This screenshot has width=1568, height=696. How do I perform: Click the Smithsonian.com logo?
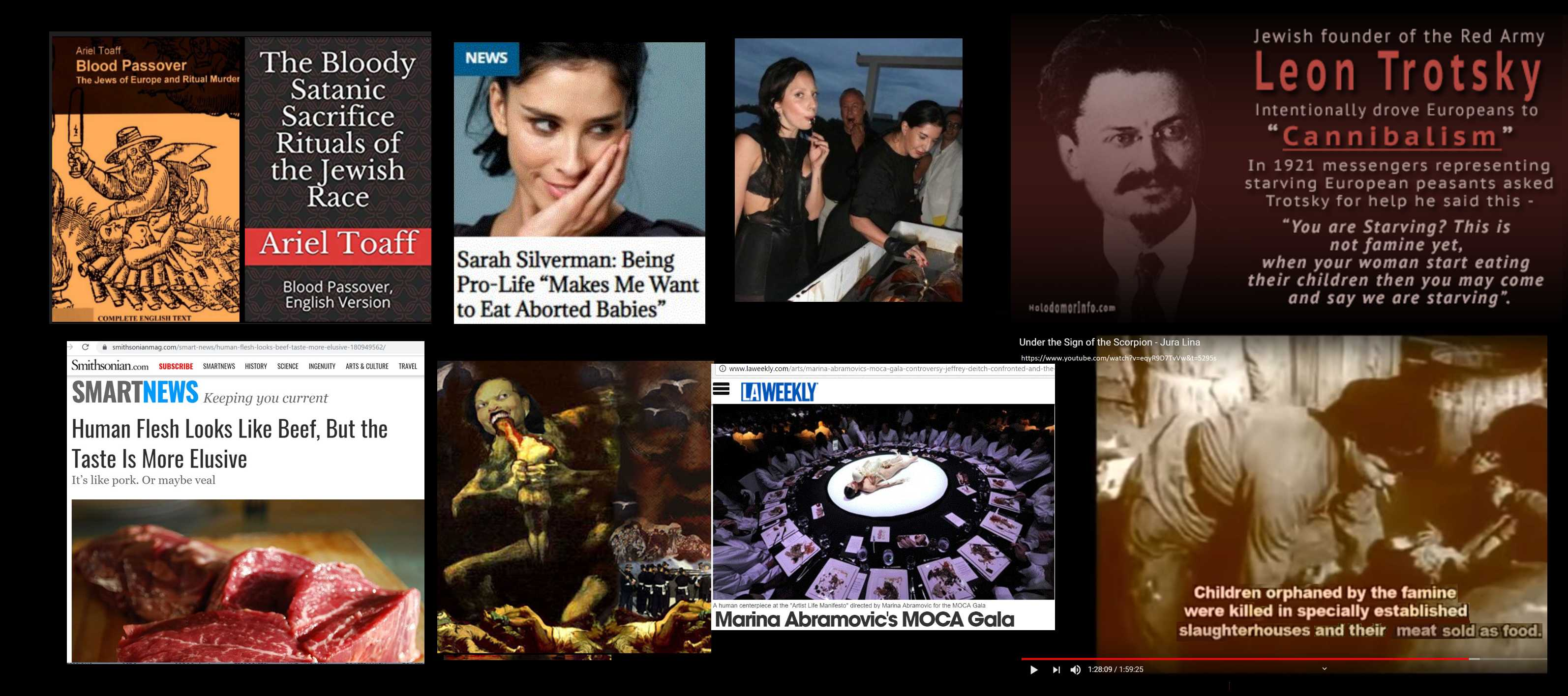tap(110, 366)
